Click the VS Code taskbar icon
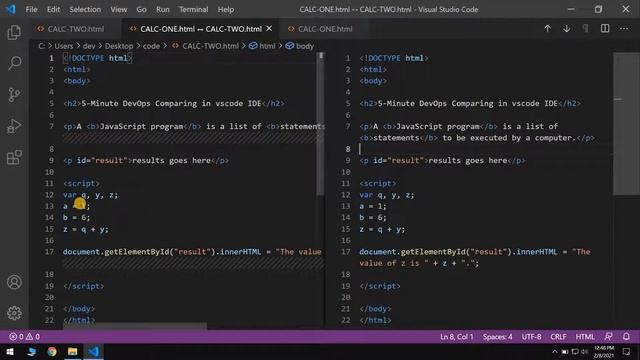 [93, 351]
